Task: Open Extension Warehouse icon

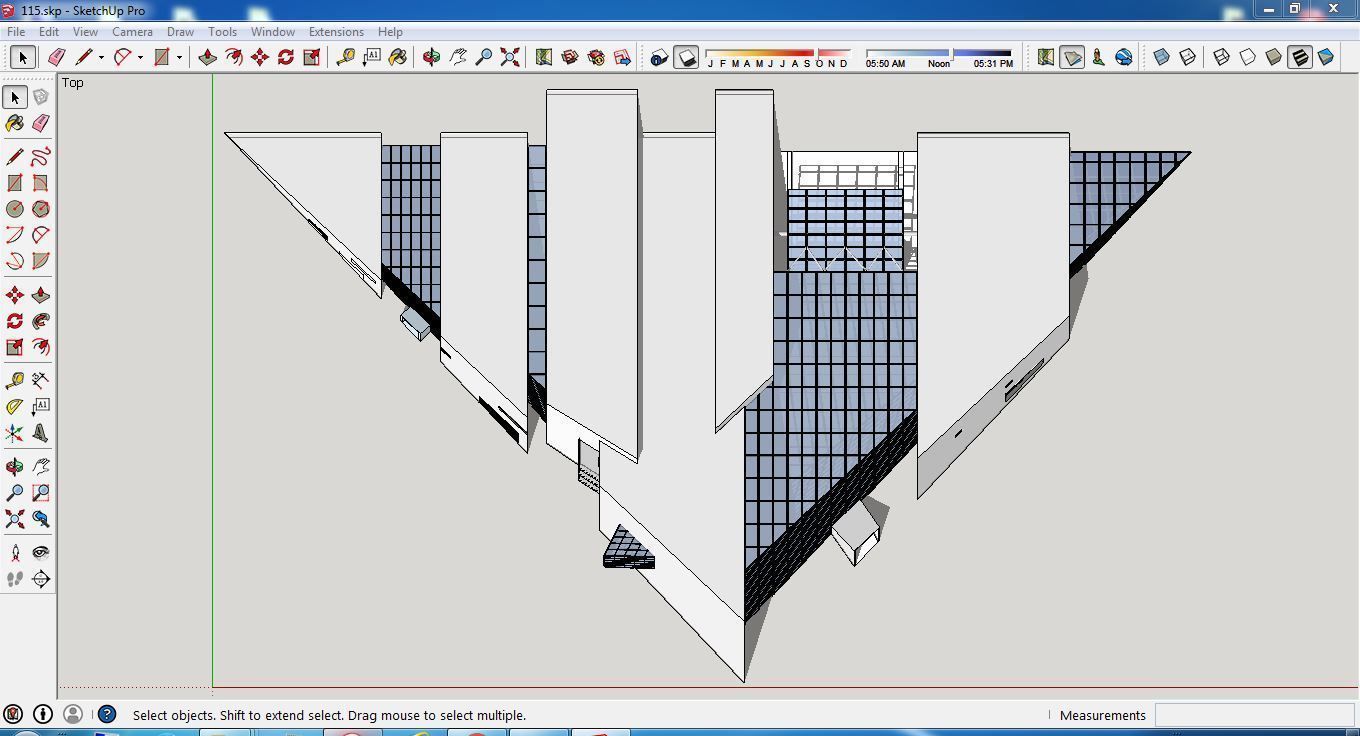Action: click(x=596, y=58)
